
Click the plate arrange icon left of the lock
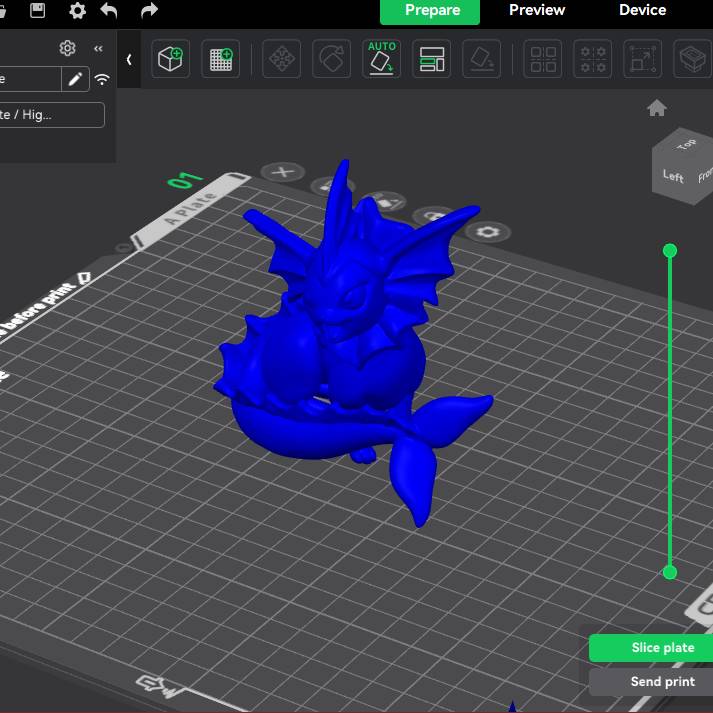pyautogui.click(x=386, y=200)
